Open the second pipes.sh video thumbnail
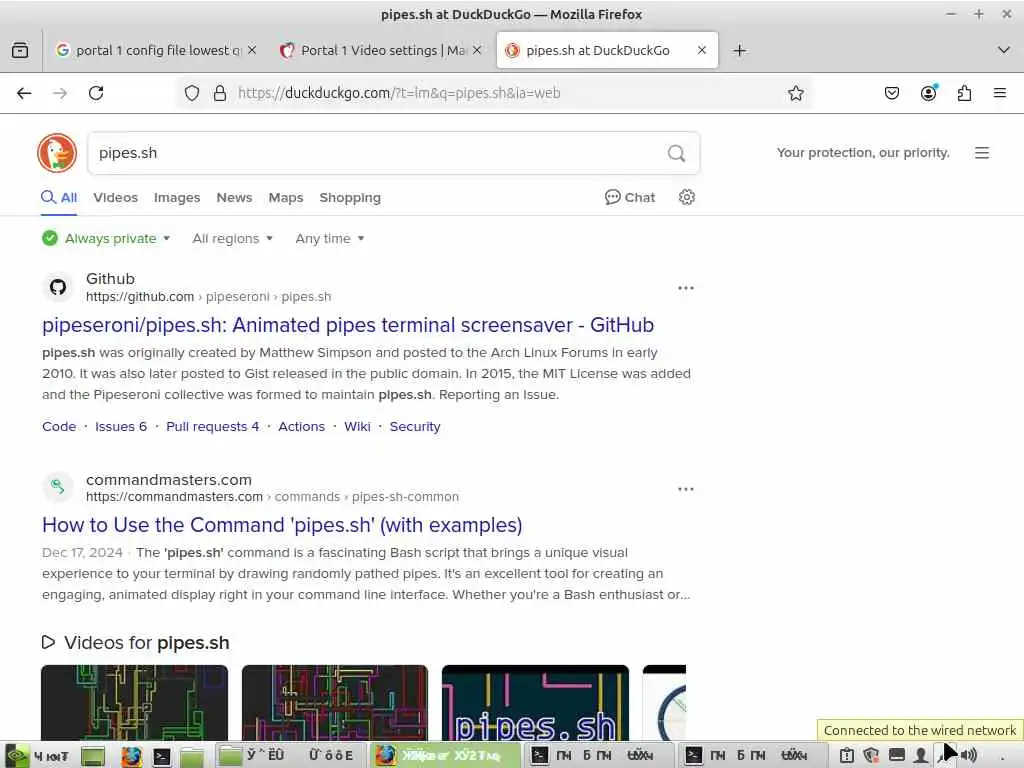The height and width of the screenshot is (768, 1024). click(x=335, y=703)
